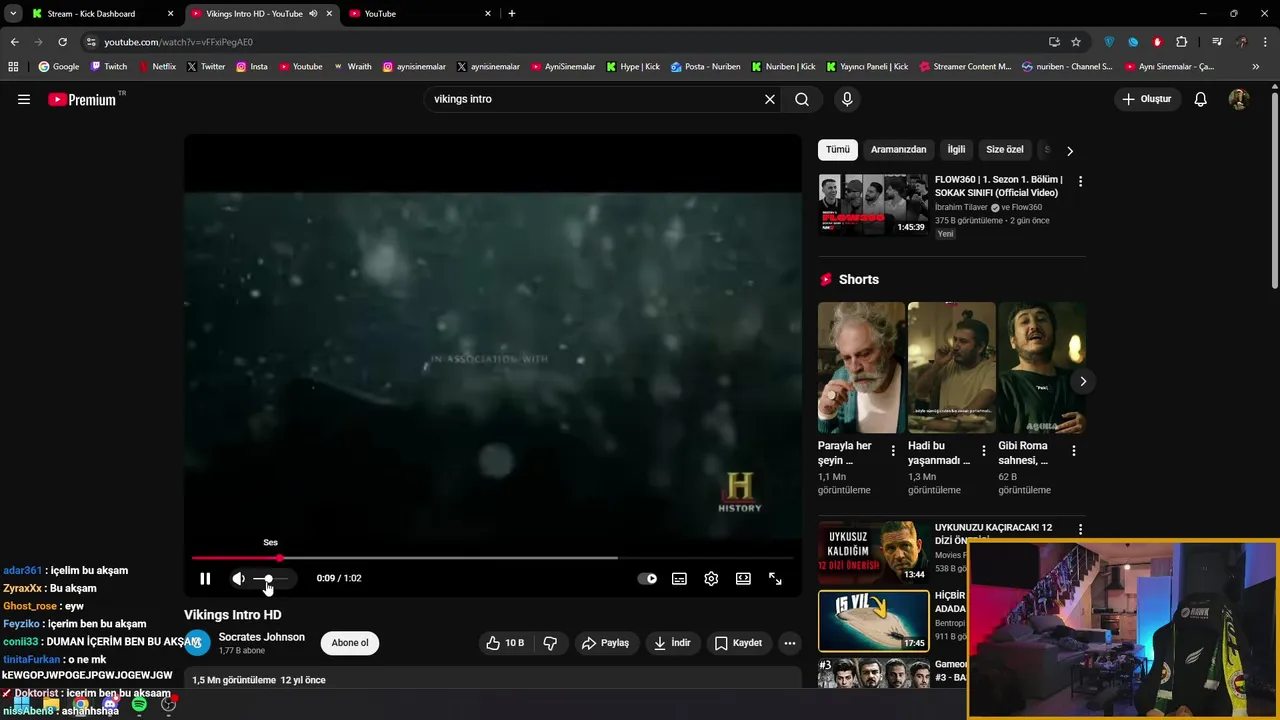The width and height of the screenshot is (1280, 720).
Task: Open the Hype | Kick bookmark
Action: 633,67
